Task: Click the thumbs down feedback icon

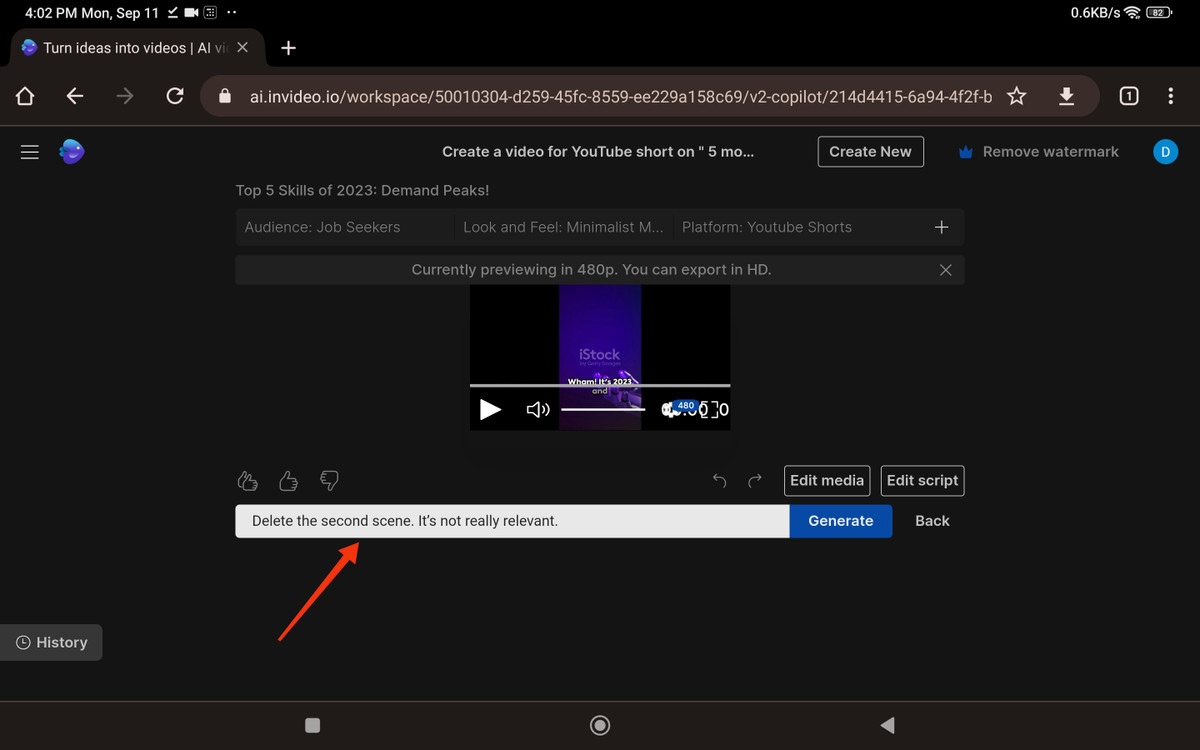Action: (x=329, y=481)
